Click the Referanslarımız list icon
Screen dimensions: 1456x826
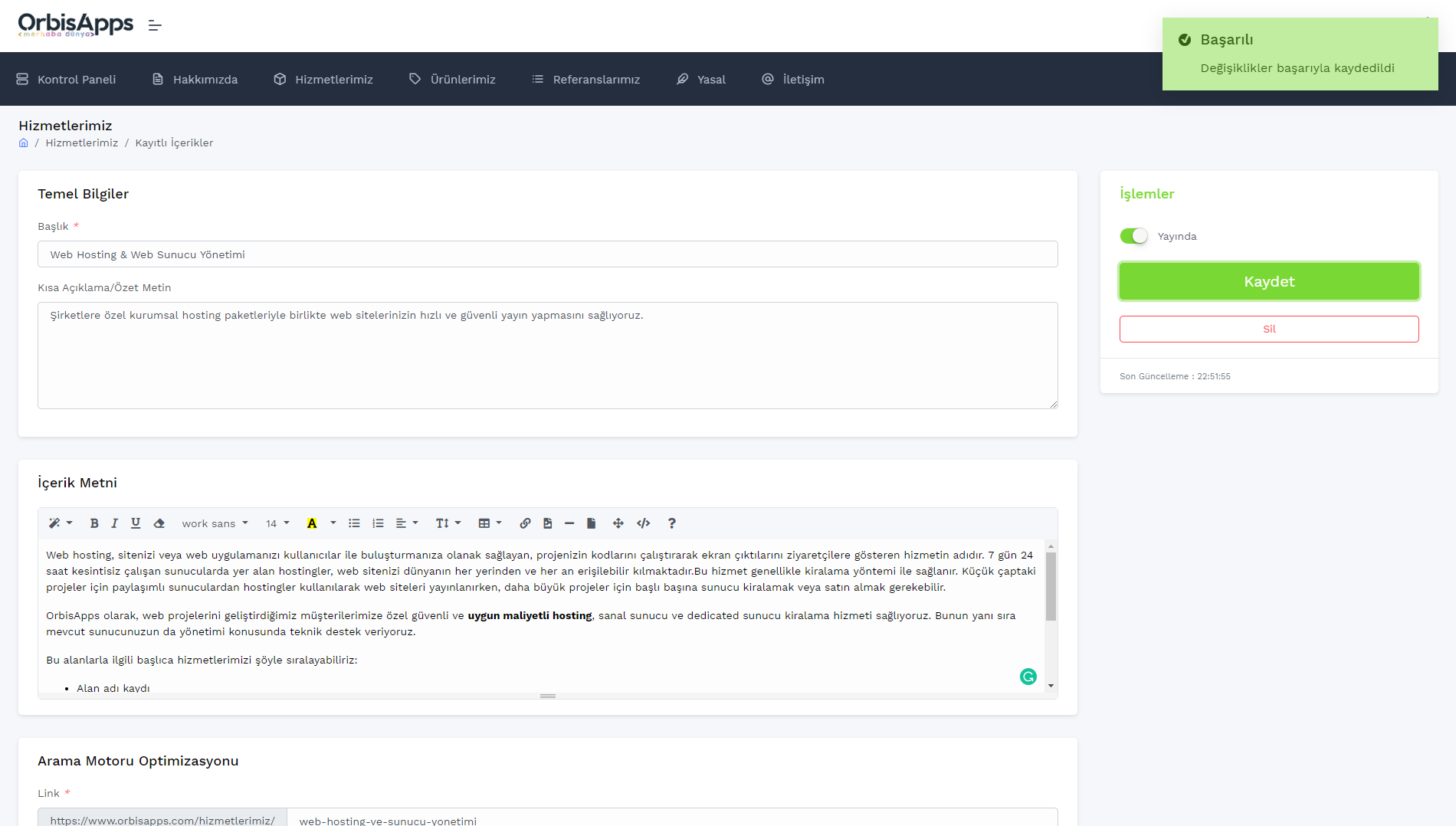(x=538, y=79)
